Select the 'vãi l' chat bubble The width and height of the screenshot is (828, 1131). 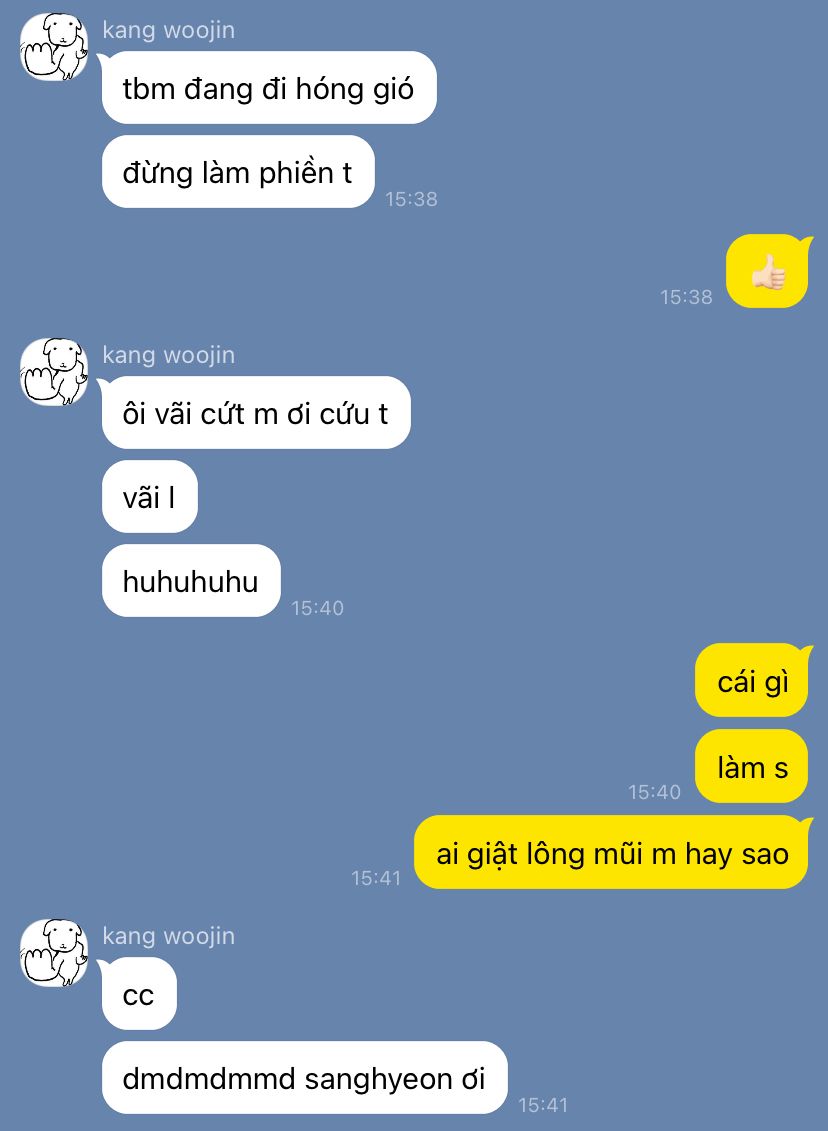(149, 496)
